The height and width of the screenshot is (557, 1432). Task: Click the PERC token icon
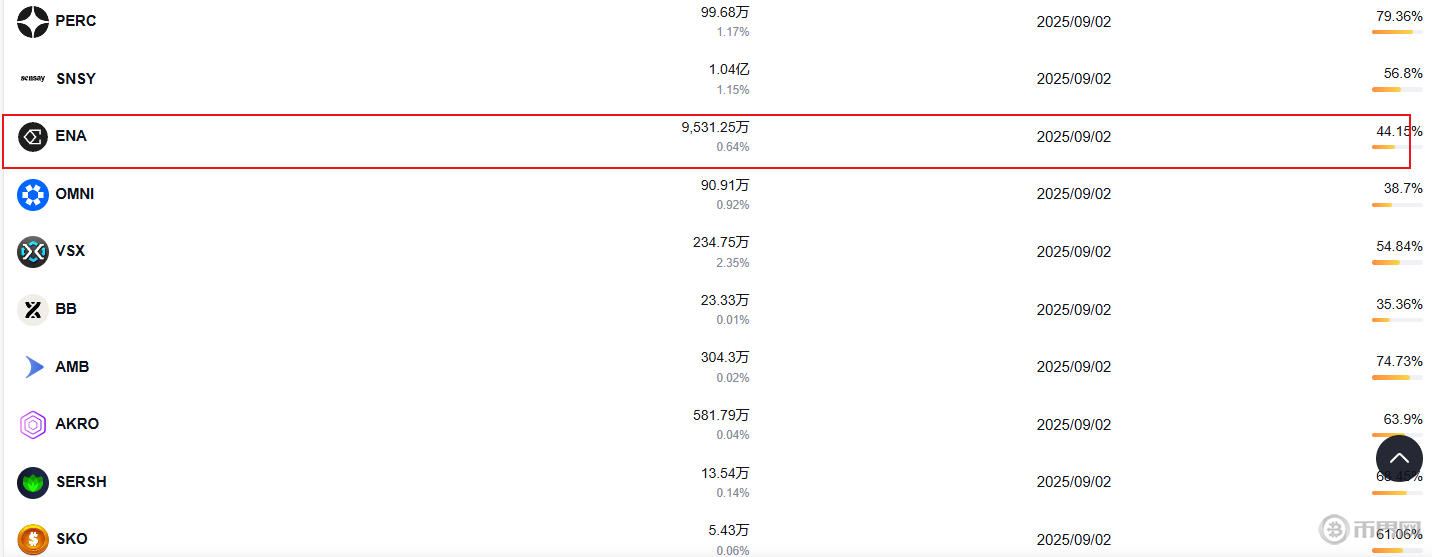[33, 21]
